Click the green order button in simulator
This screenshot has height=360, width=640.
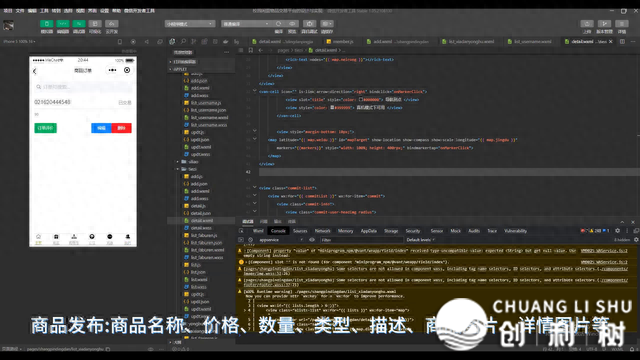45,128
